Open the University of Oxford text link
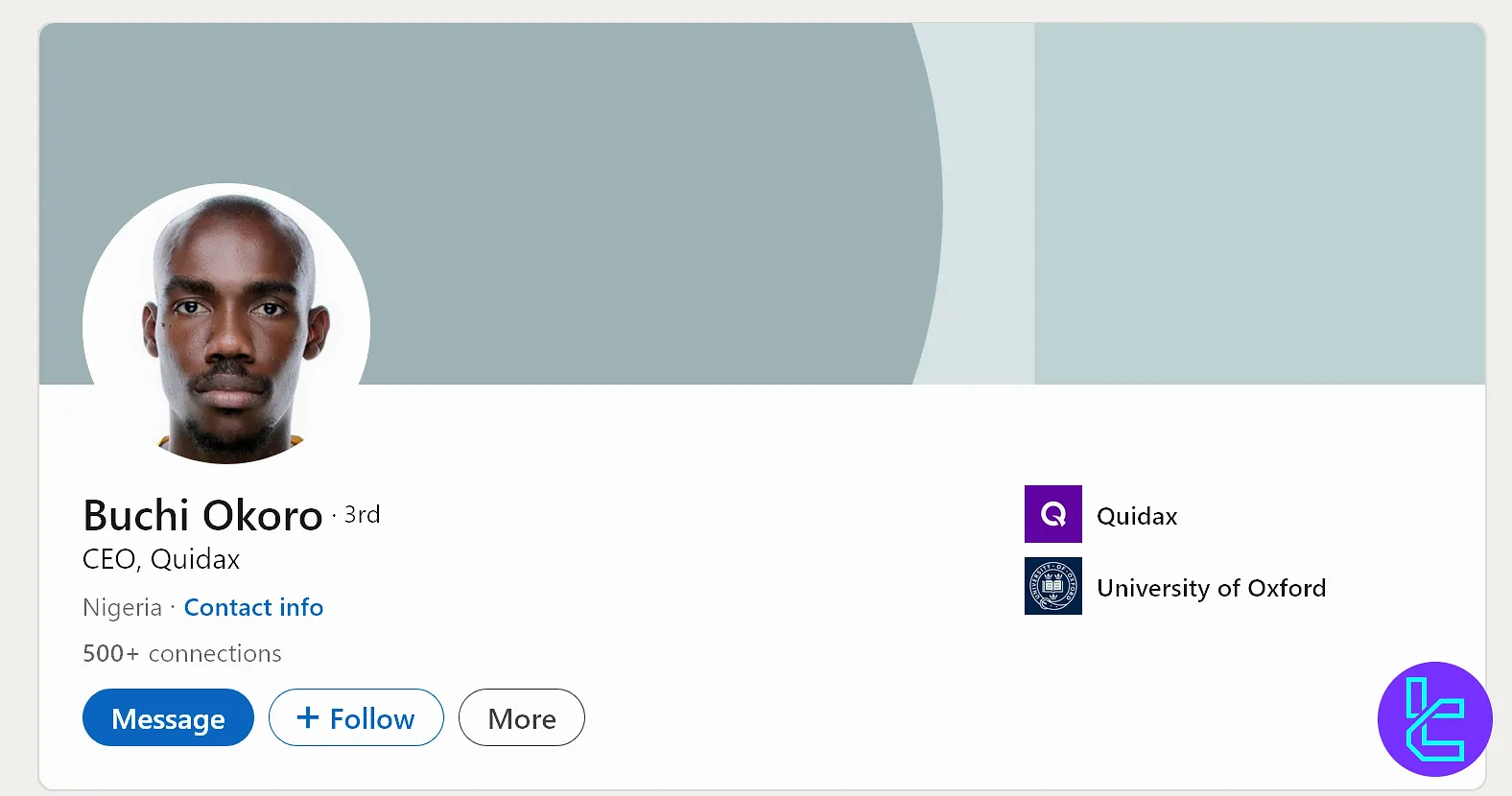 [1211, 588]
